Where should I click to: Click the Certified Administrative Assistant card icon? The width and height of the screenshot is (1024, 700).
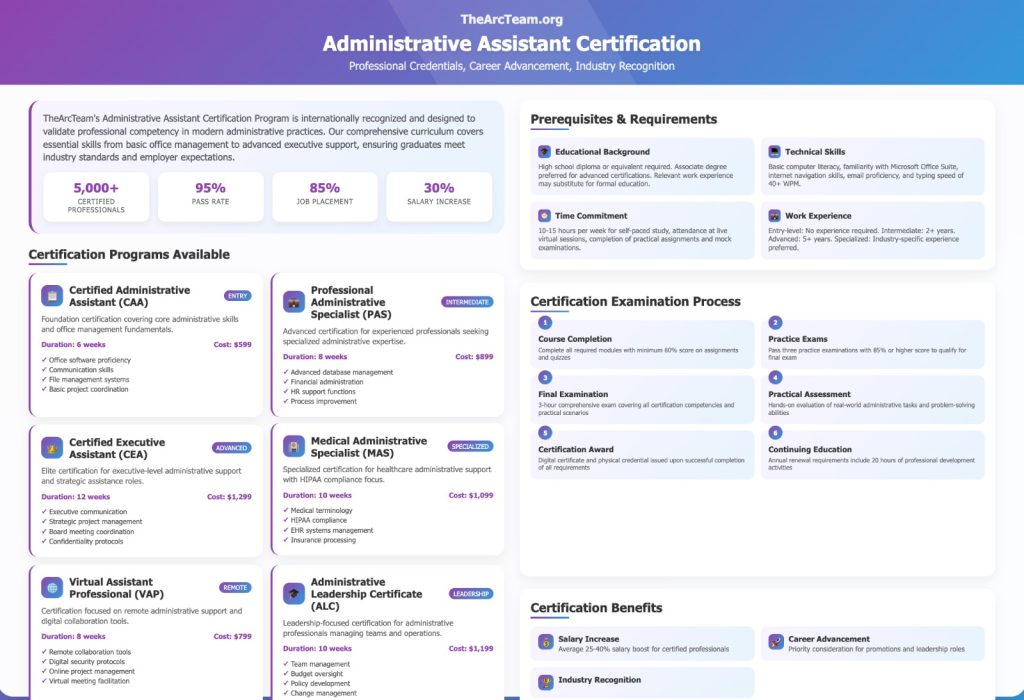(52, 296)
